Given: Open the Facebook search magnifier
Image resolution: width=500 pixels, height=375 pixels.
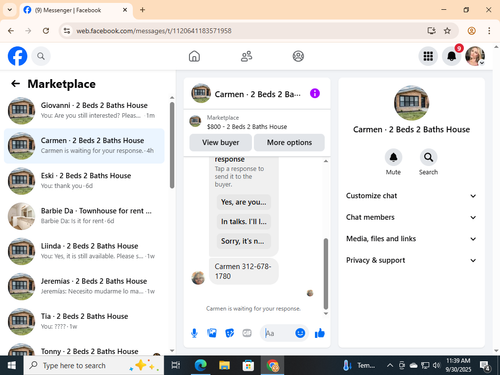Looking at the screenshot, I should pyautogui.click(x=41, y=56).
